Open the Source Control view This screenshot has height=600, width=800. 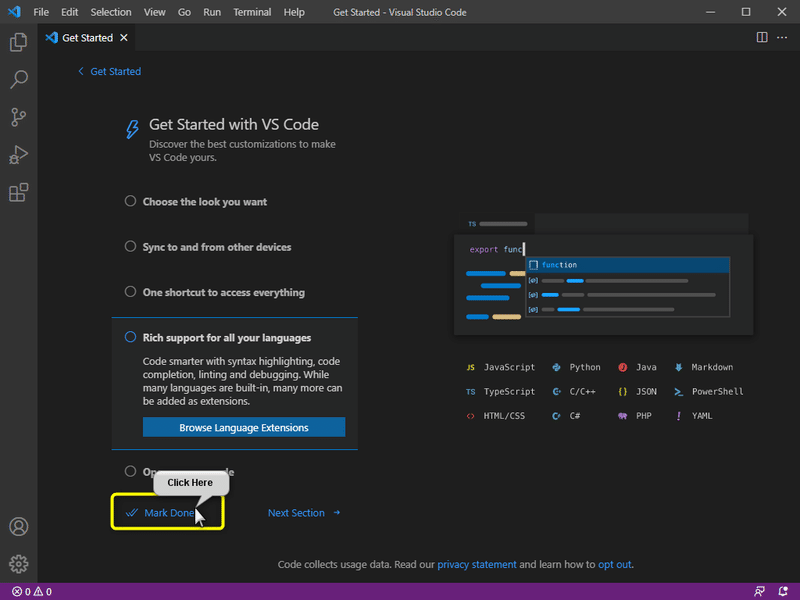pyautogui.click(x=18, y=117)
